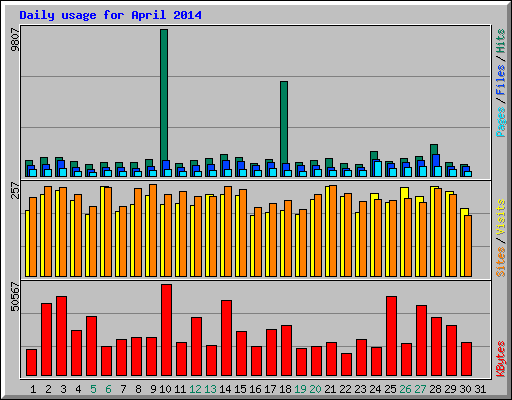512x400 pixels.
Task: Click the 9807 axis value label
Action: point(15,40)
